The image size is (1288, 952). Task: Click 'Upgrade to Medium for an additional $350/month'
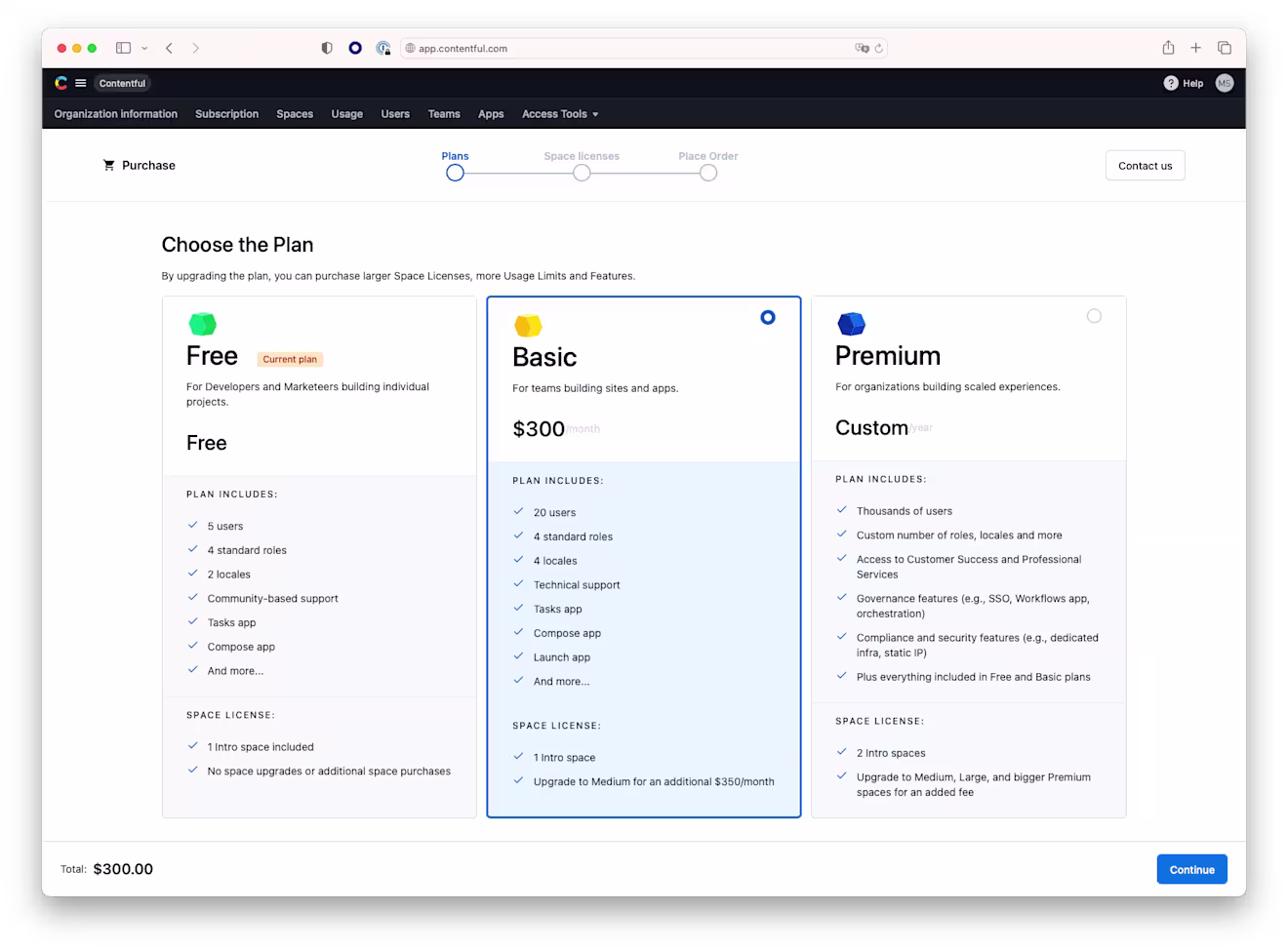[x=654, y=781]
